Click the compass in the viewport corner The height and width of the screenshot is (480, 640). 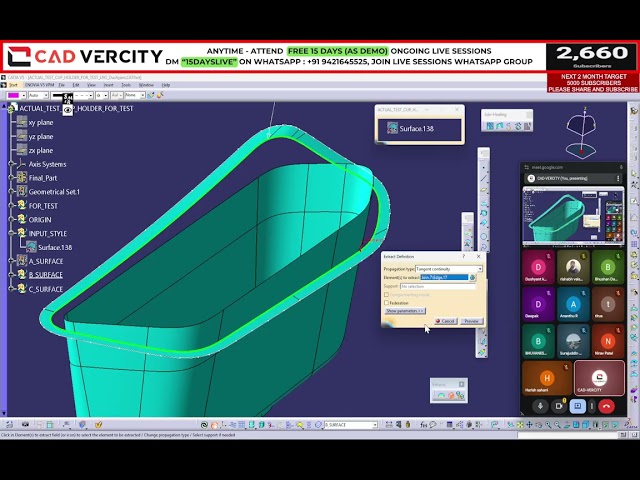tap(582, 133)
